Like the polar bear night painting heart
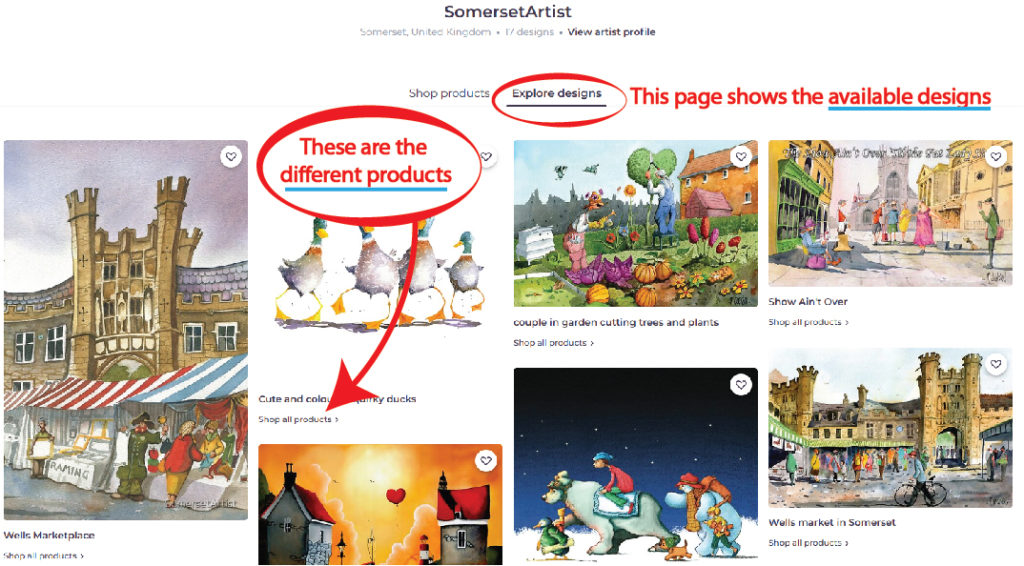This screenshot has height=566, width=1024. (741, 385)
